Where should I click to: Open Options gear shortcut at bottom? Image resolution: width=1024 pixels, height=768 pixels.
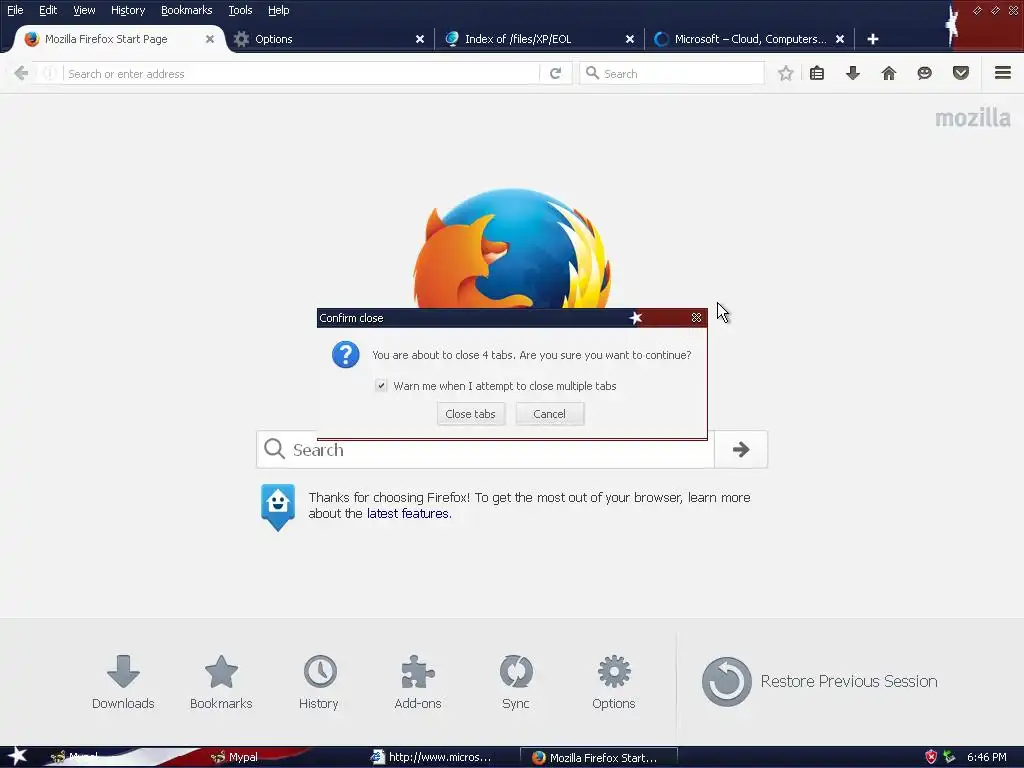[x=614, y=682]
